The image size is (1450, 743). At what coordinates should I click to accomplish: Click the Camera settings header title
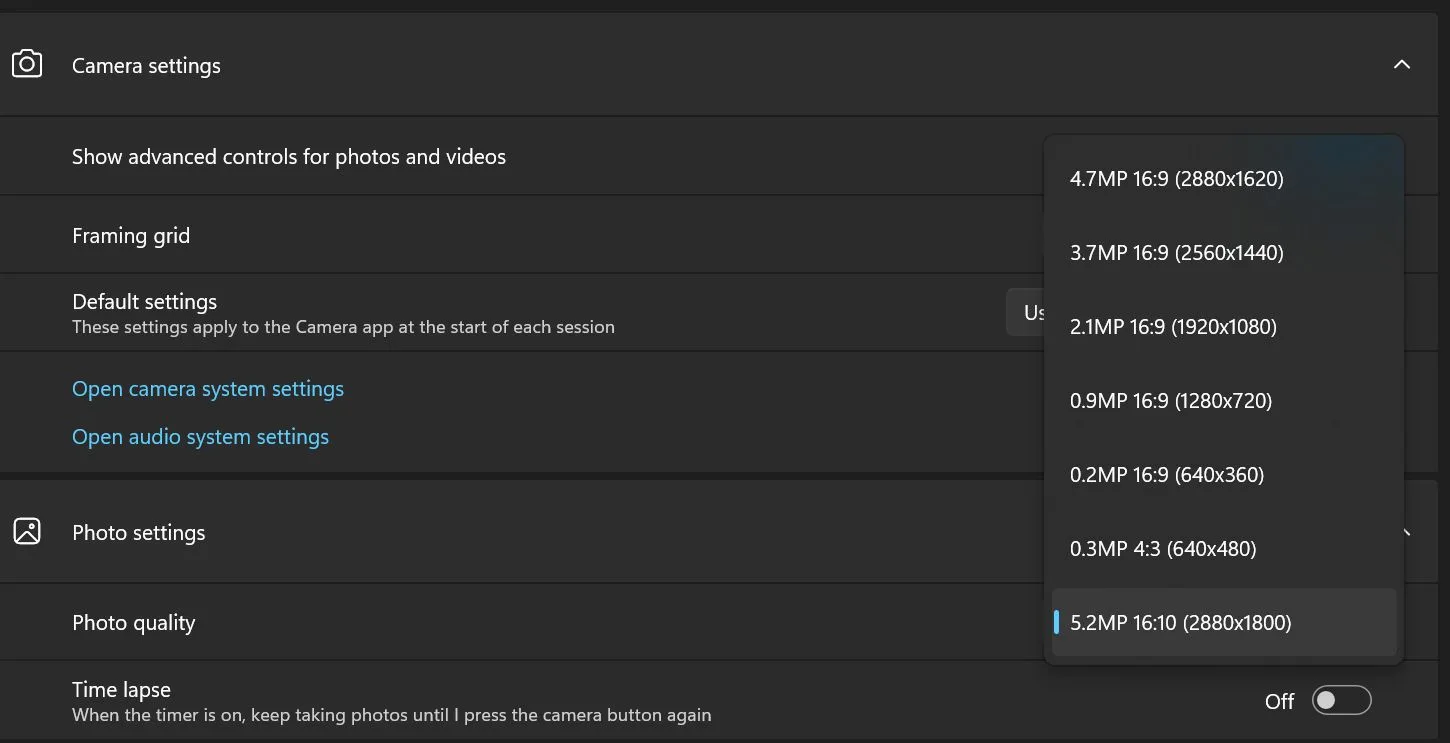tap(146, 66)
